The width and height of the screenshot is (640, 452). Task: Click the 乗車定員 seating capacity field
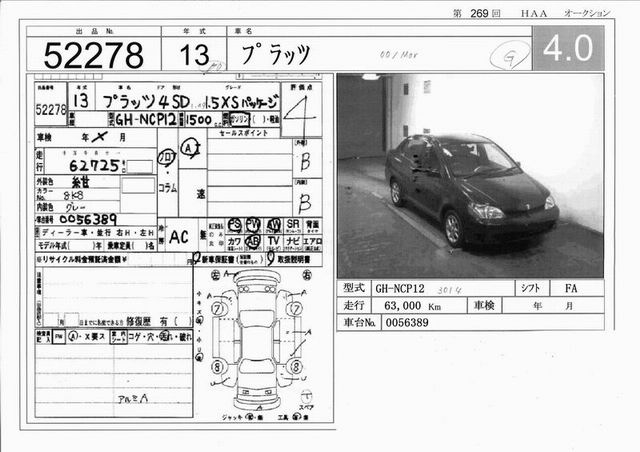pos(130,246)
